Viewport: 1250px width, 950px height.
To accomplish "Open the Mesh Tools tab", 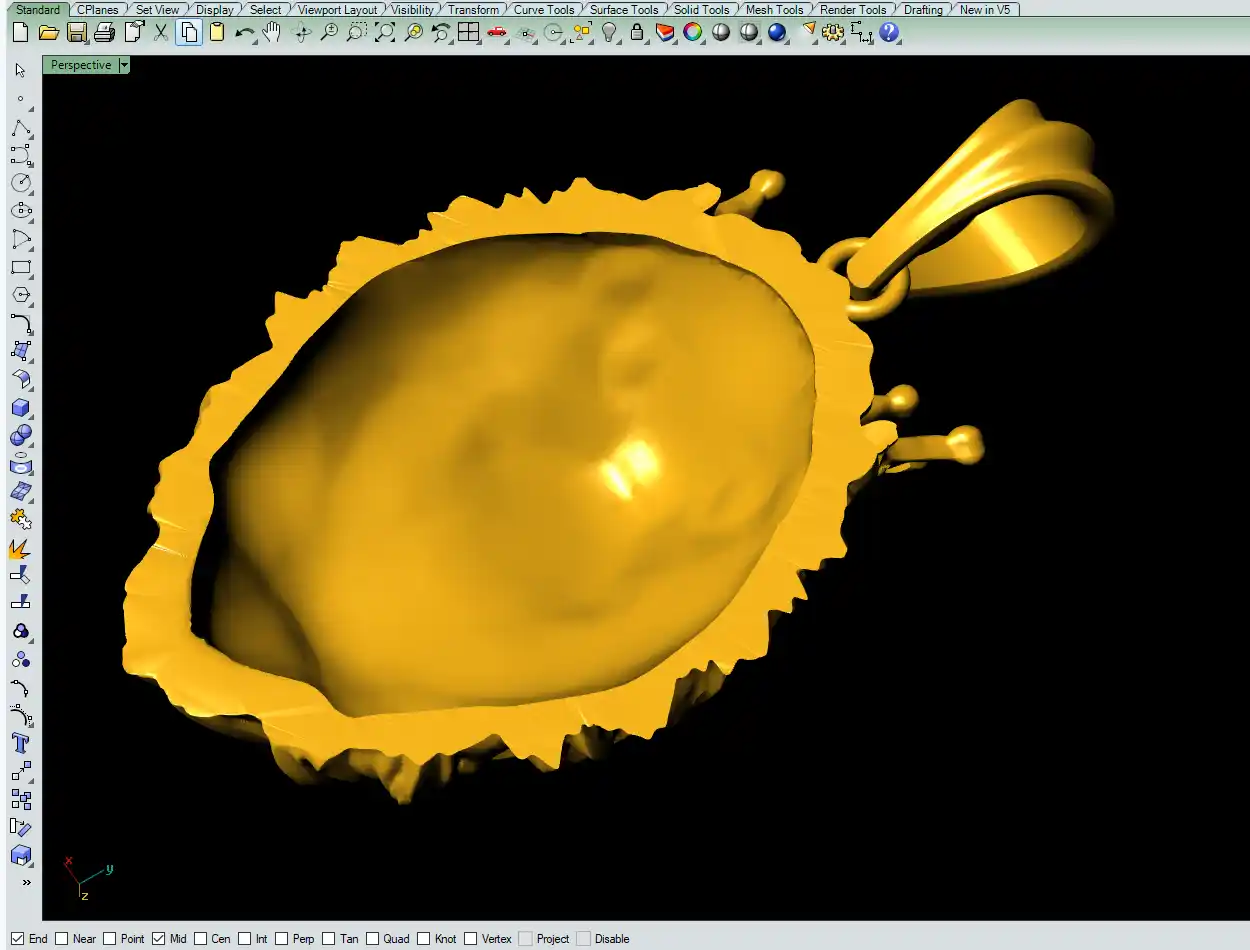I will [774, 9].
